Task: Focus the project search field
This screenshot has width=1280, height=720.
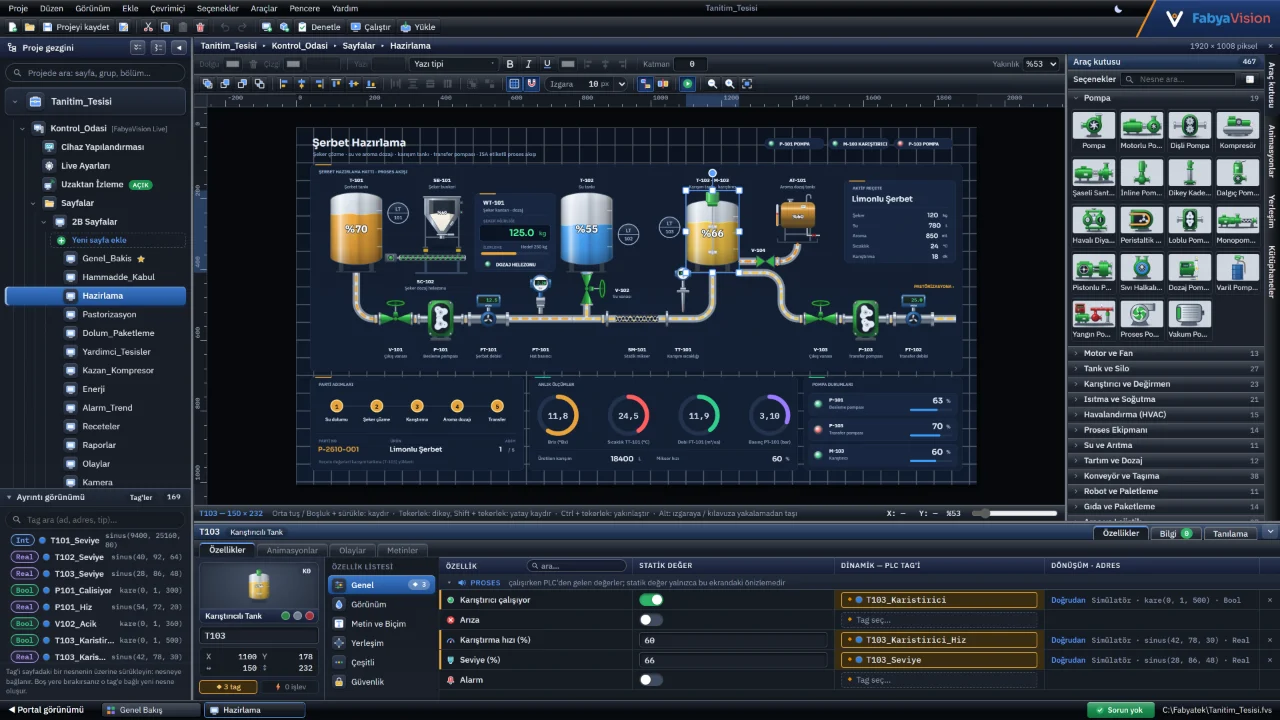Action: (x=95, y=73)
